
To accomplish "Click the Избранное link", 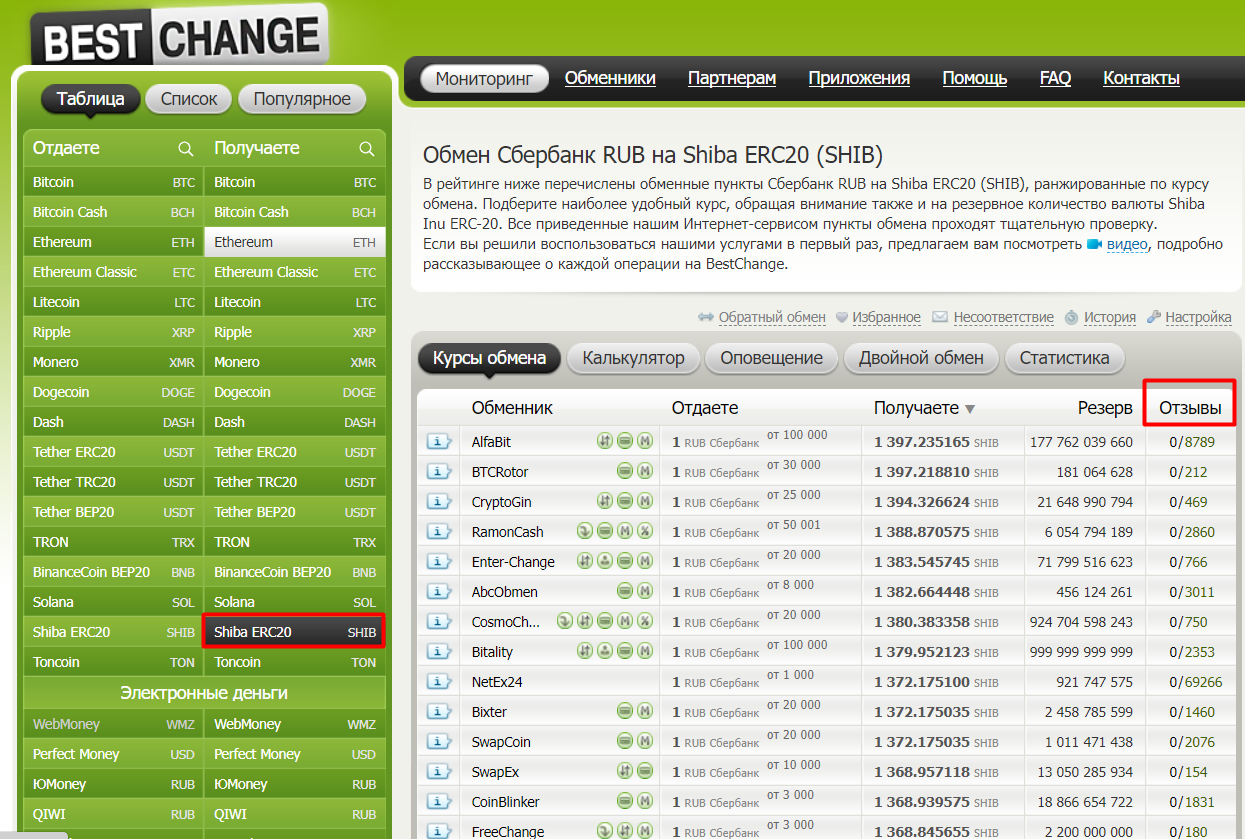I will (x=887, y=317).
